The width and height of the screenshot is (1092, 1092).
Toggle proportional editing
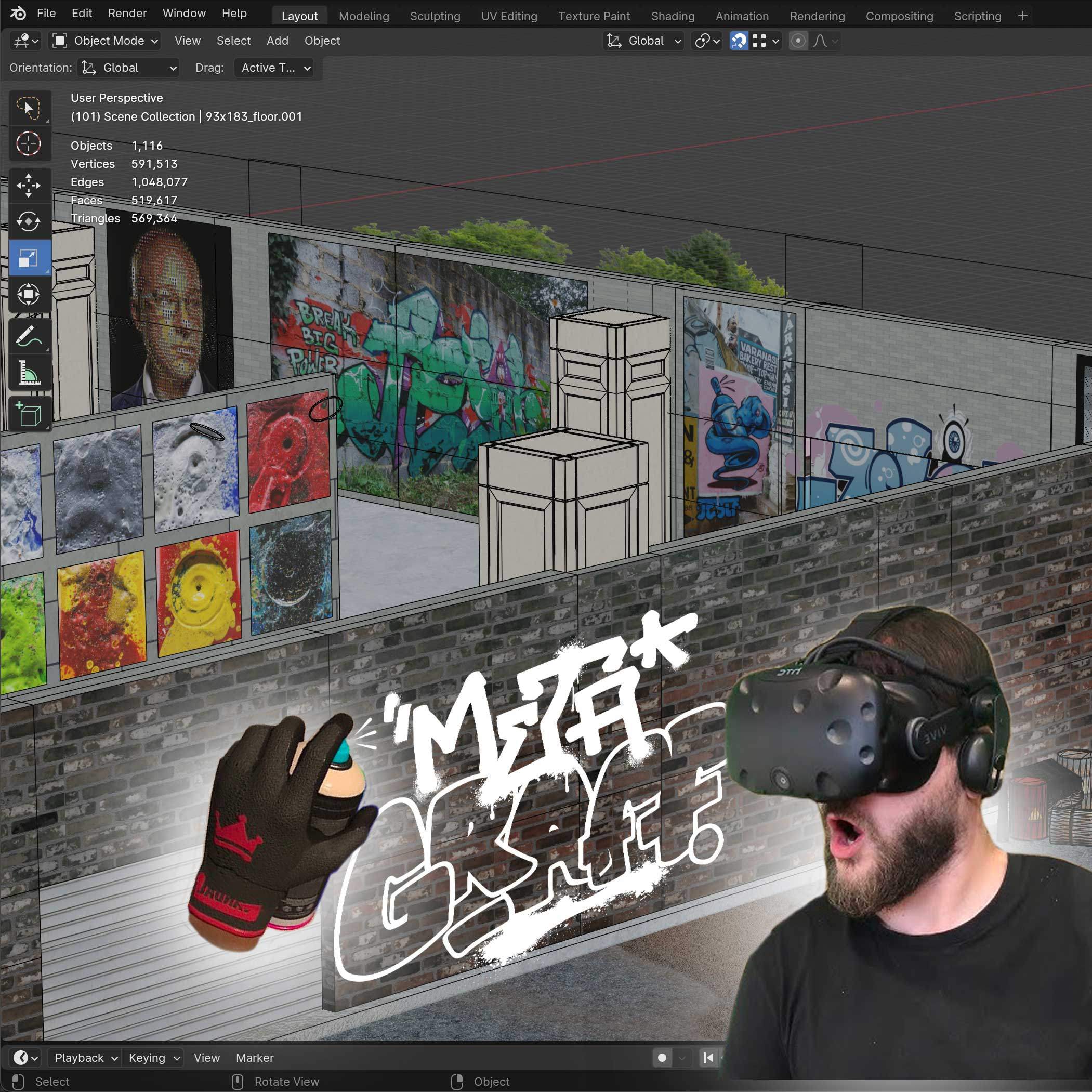coord(797,41)
